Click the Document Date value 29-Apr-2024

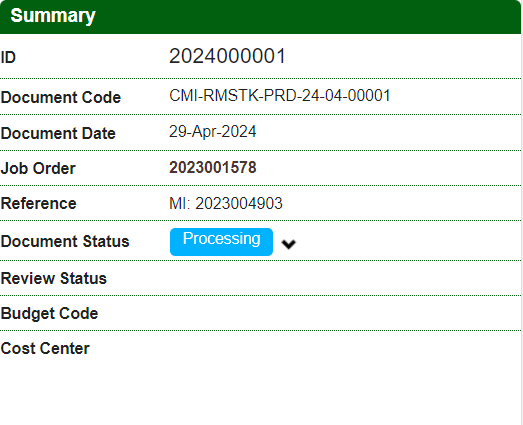click(x=213, y=131)
